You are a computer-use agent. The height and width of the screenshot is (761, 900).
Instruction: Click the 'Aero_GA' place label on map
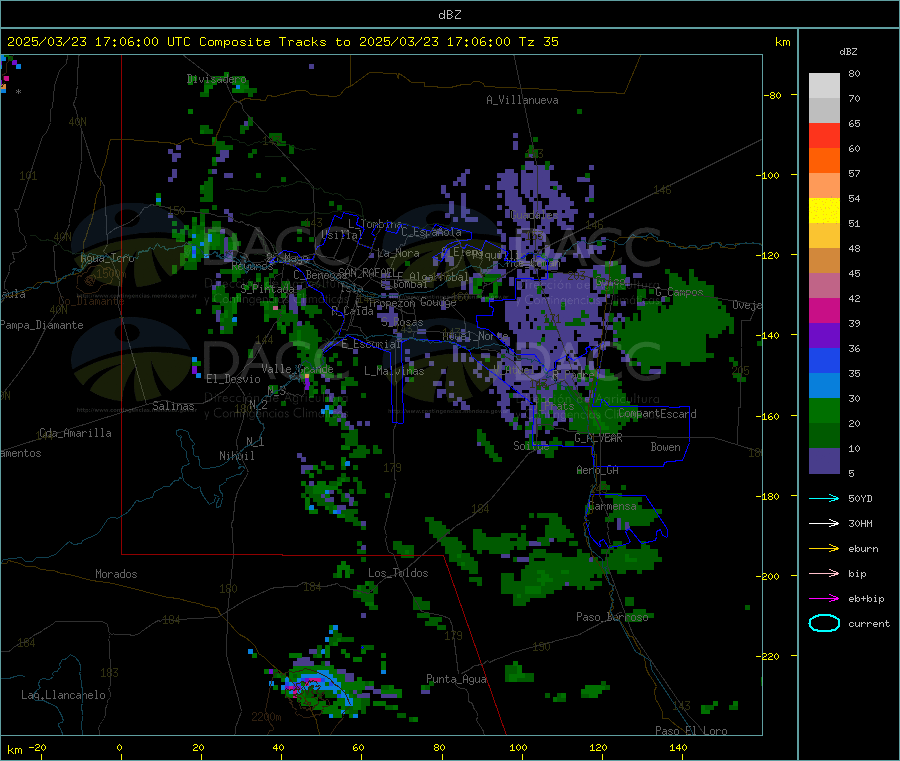[x=597, y=470]
